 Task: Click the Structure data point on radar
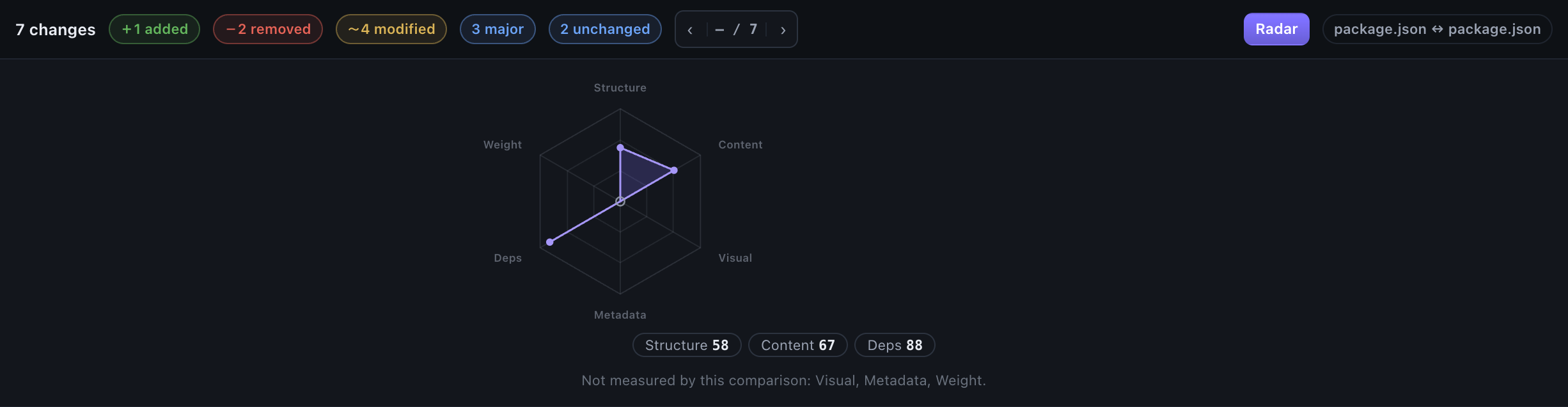tap(620, 148)
